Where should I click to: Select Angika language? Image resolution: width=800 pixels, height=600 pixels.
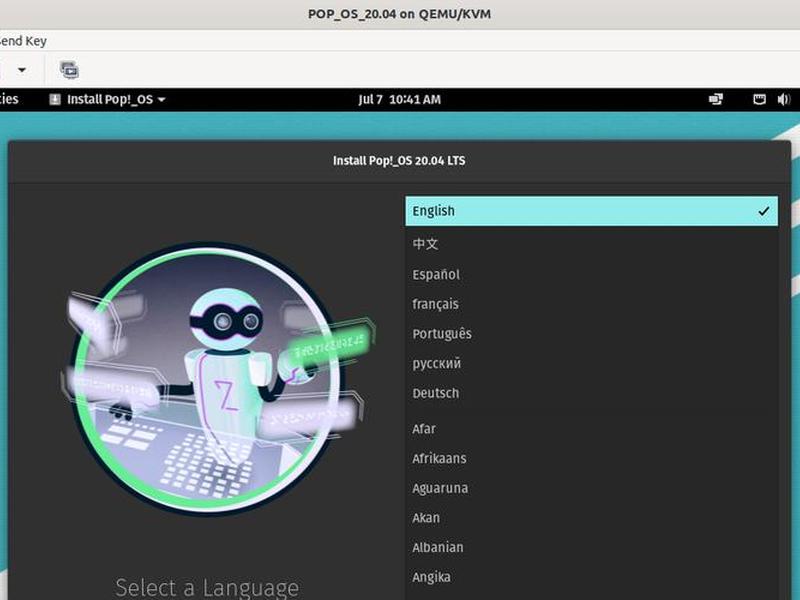coord(591,577)
